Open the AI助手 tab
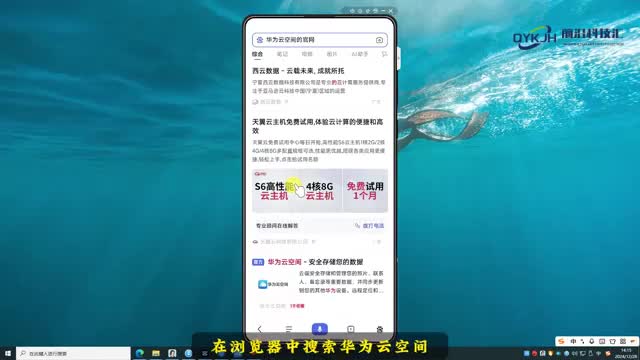The width and height of the screenshot is (640, 360). coord(360,54)
